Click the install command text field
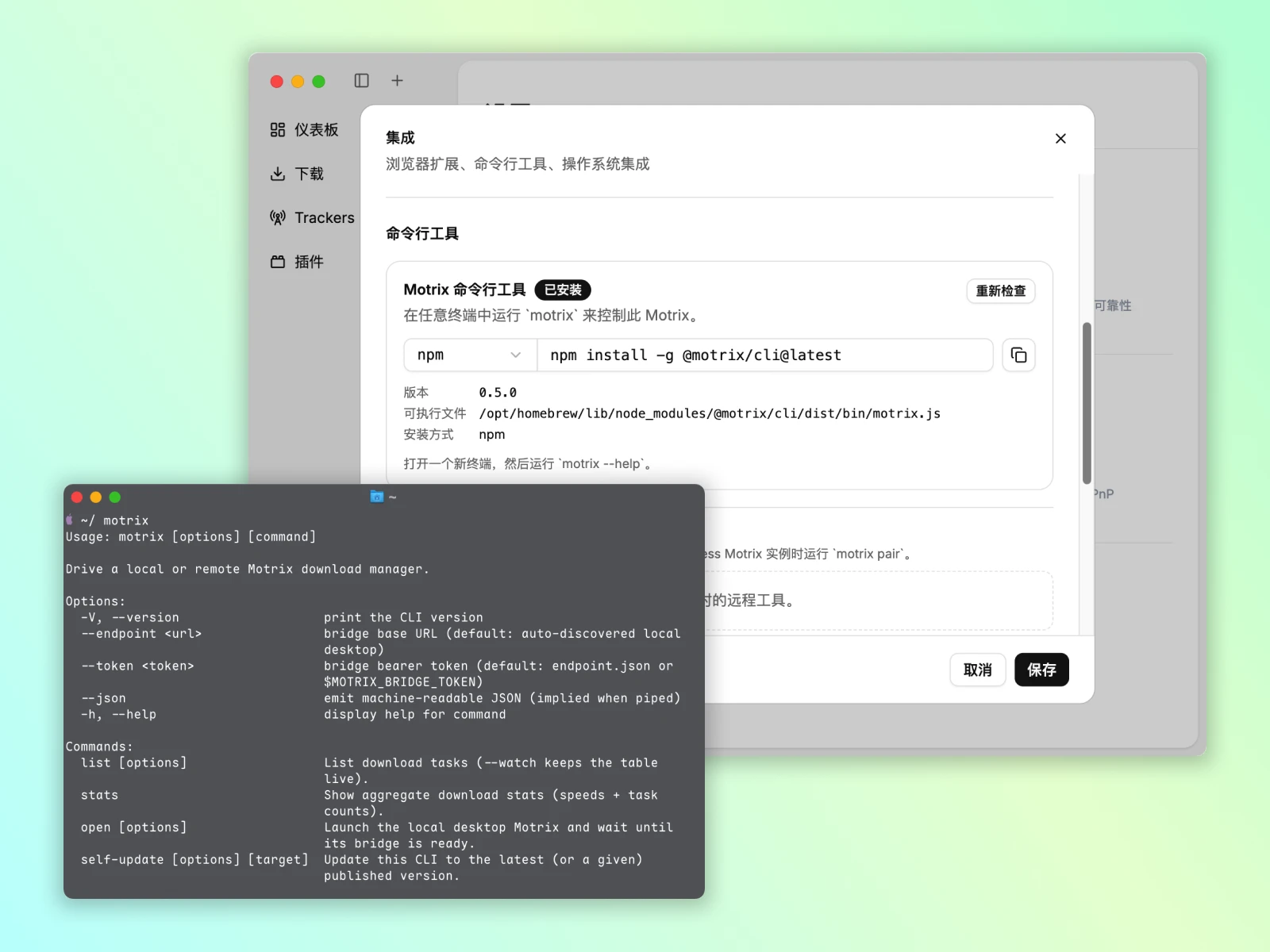Viewport: 1270px width, 952px height. [x=764, y=355]
